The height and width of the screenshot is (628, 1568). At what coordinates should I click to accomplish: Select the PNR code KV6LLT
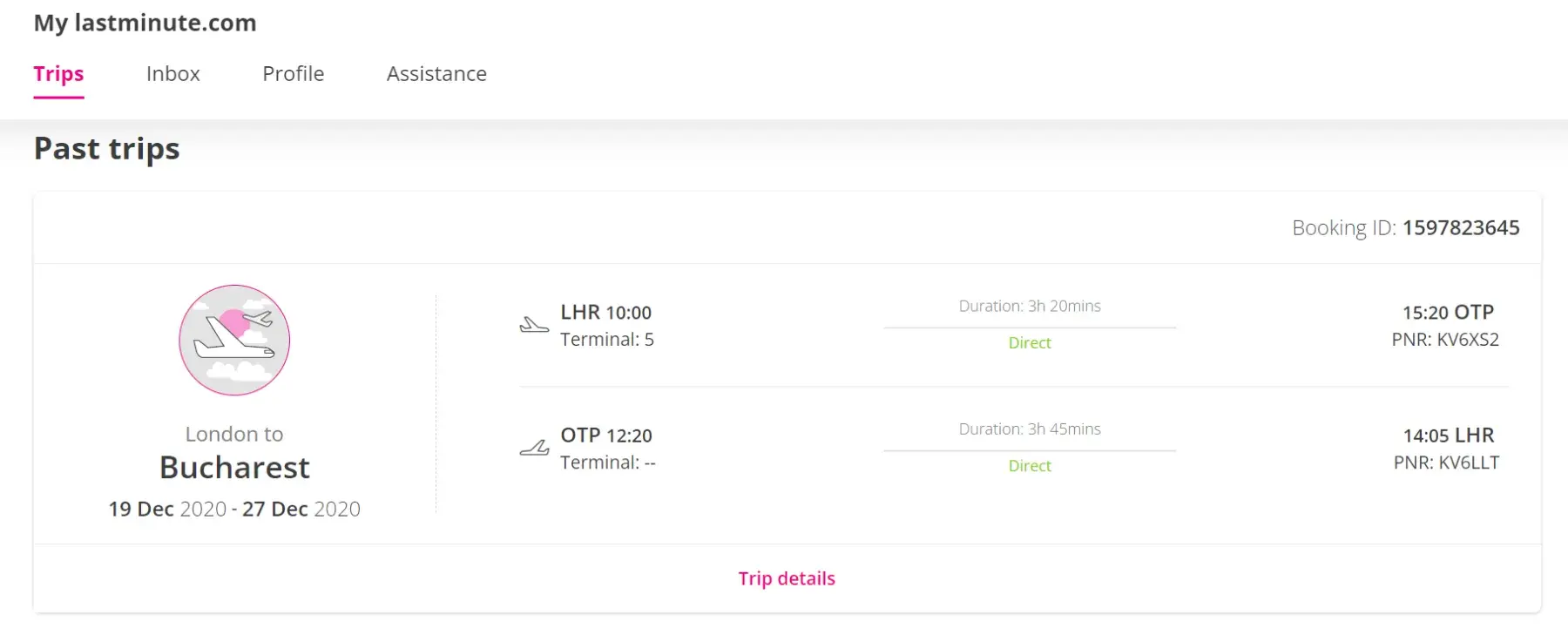tap(1469, 463)
